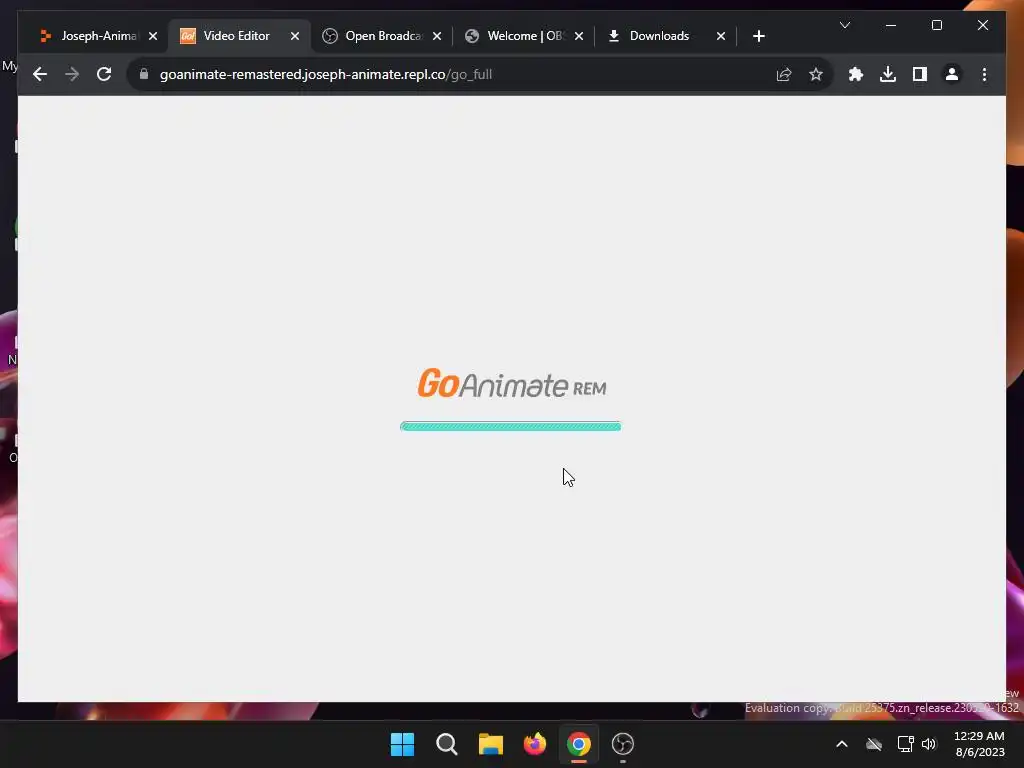The height and width of the screenshot is (768, 1024).
Task: Open taskbar Search
Action: coord(447,744)
